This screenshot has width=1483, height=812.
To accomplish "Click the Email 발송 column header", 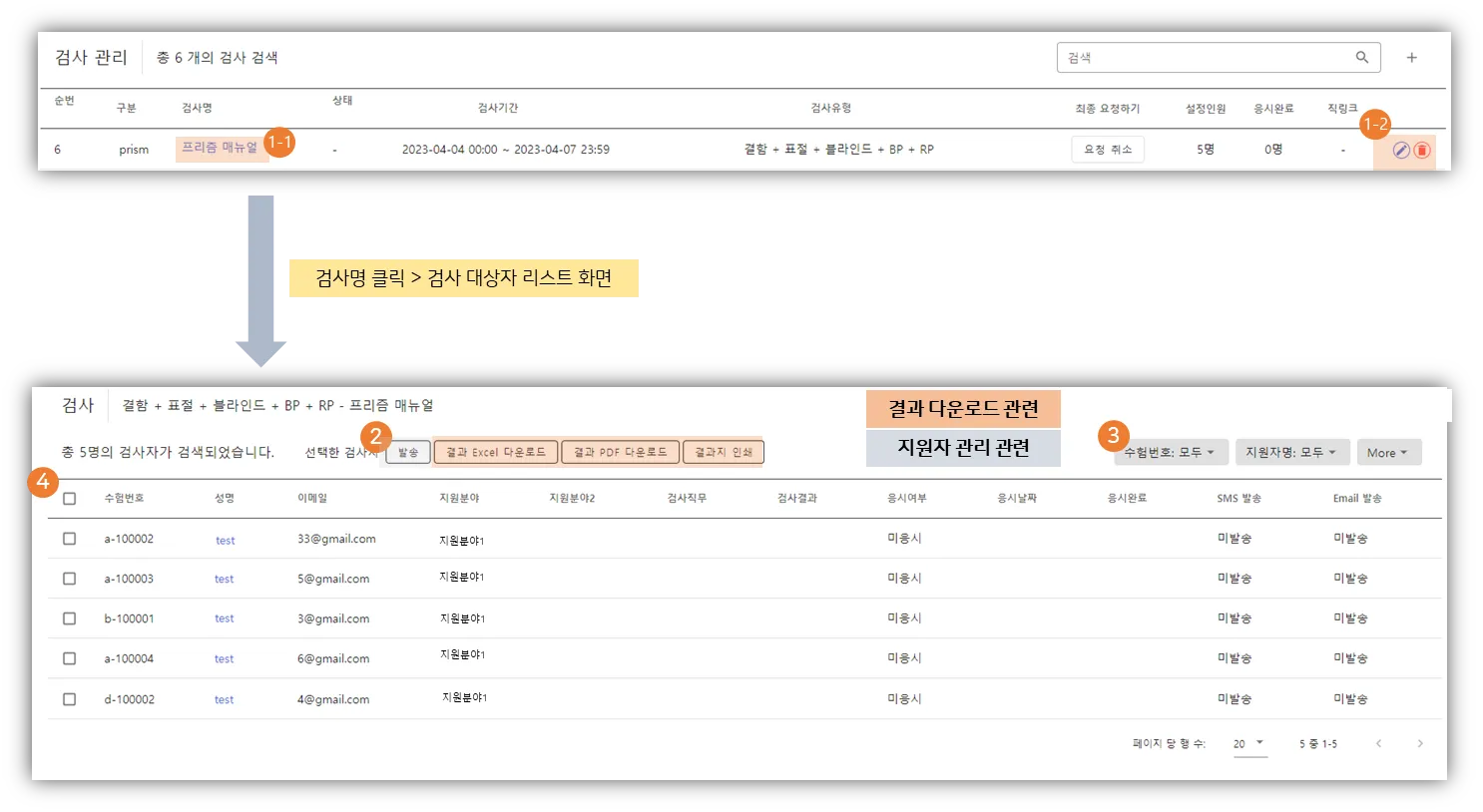I will [1357, 499].
